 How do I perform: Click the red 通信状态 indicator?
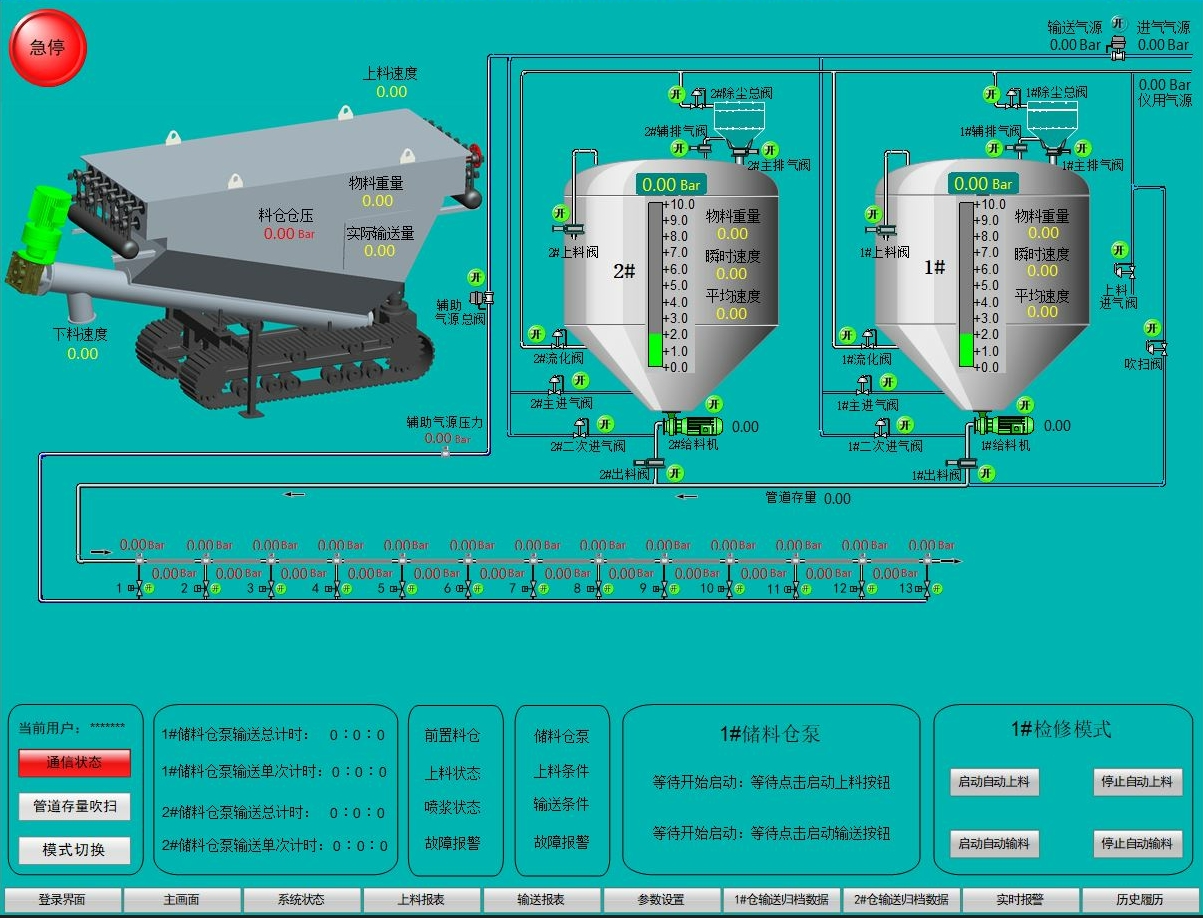pos(74,762)
